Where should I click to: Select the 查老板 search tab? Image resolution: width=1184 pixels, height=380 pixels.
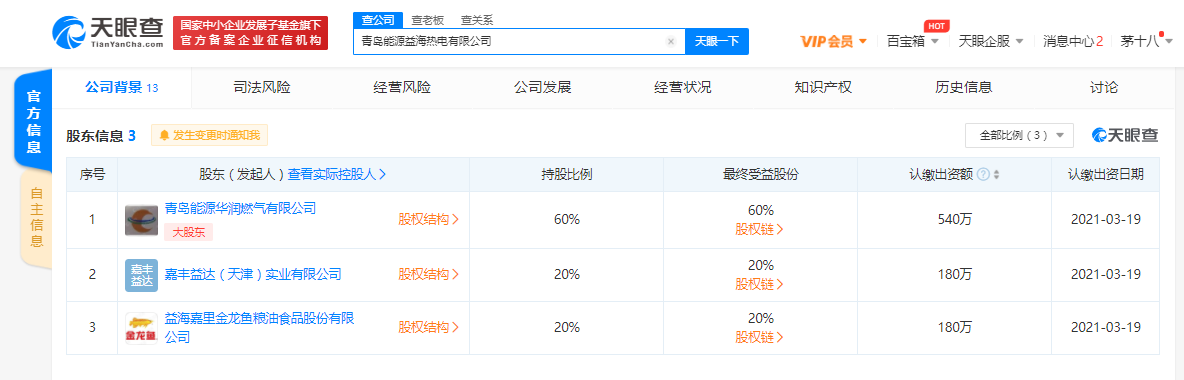(x=427, y=20)
